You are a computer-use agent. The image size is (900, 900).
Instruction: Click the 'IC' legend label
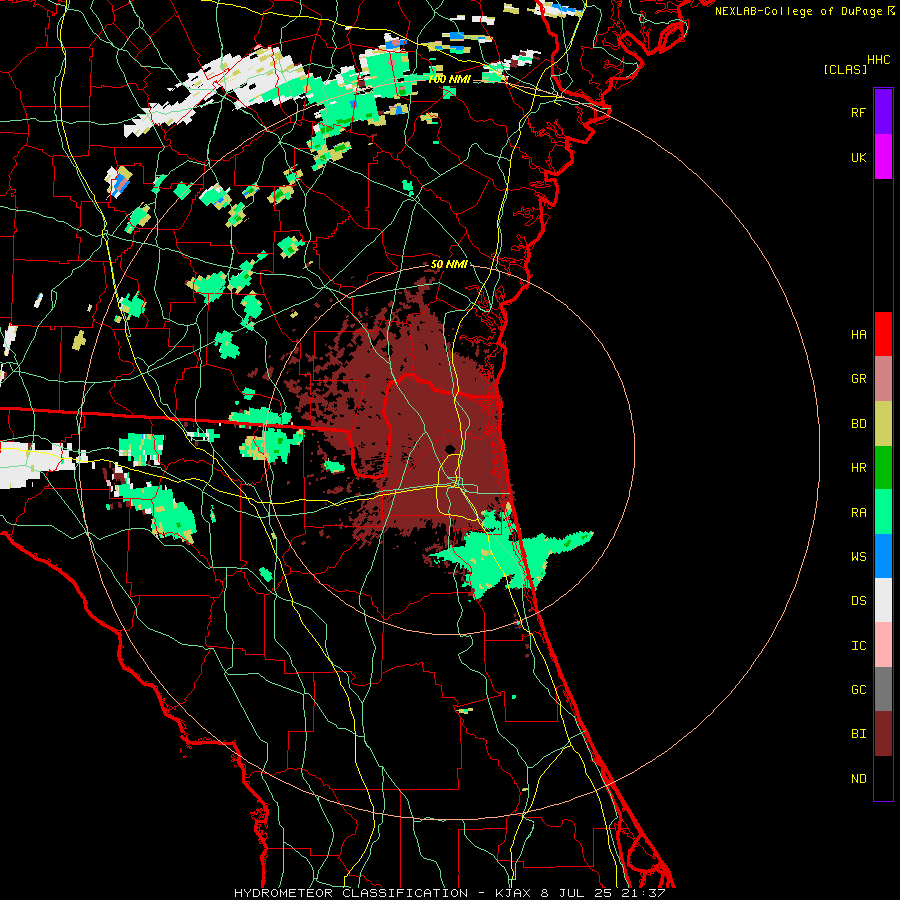859,645
